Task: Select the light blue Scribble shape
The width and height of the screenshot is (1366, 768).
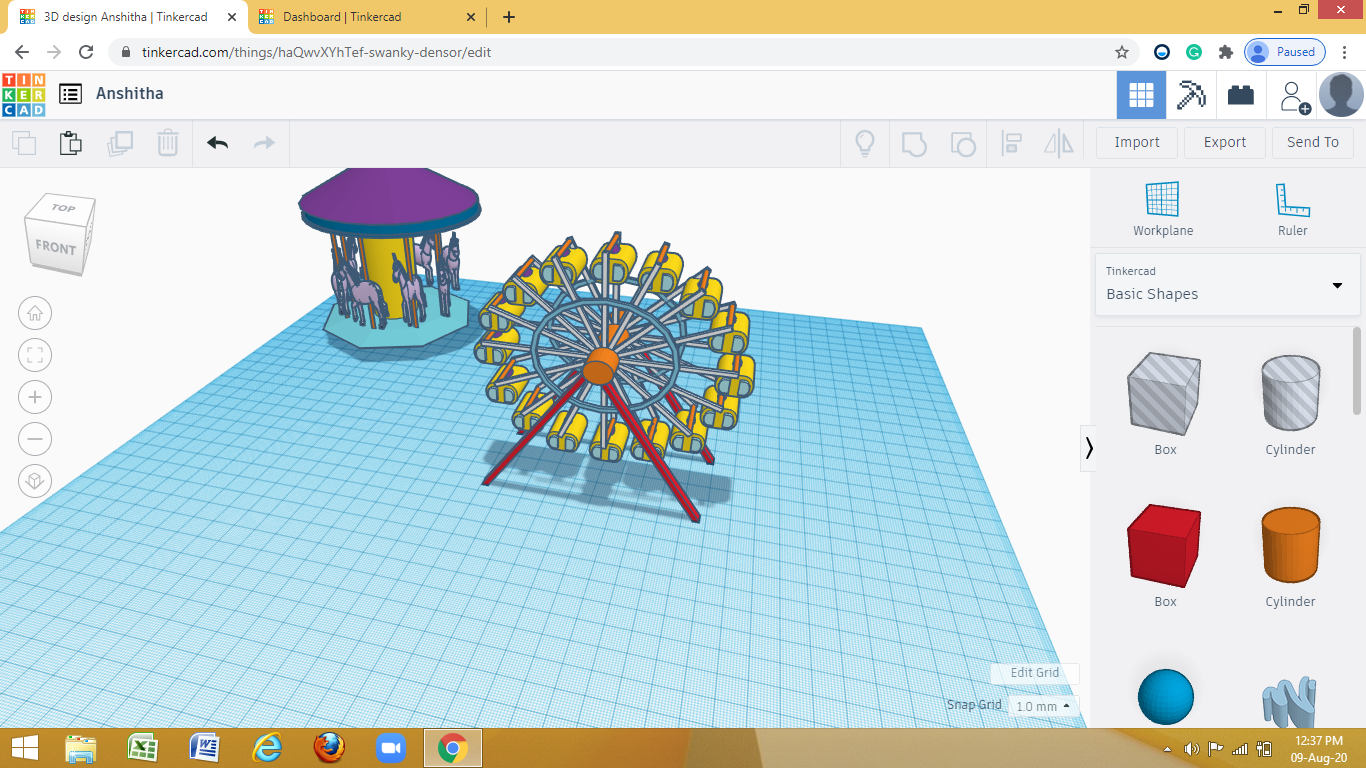Action: click(1290, 702)
